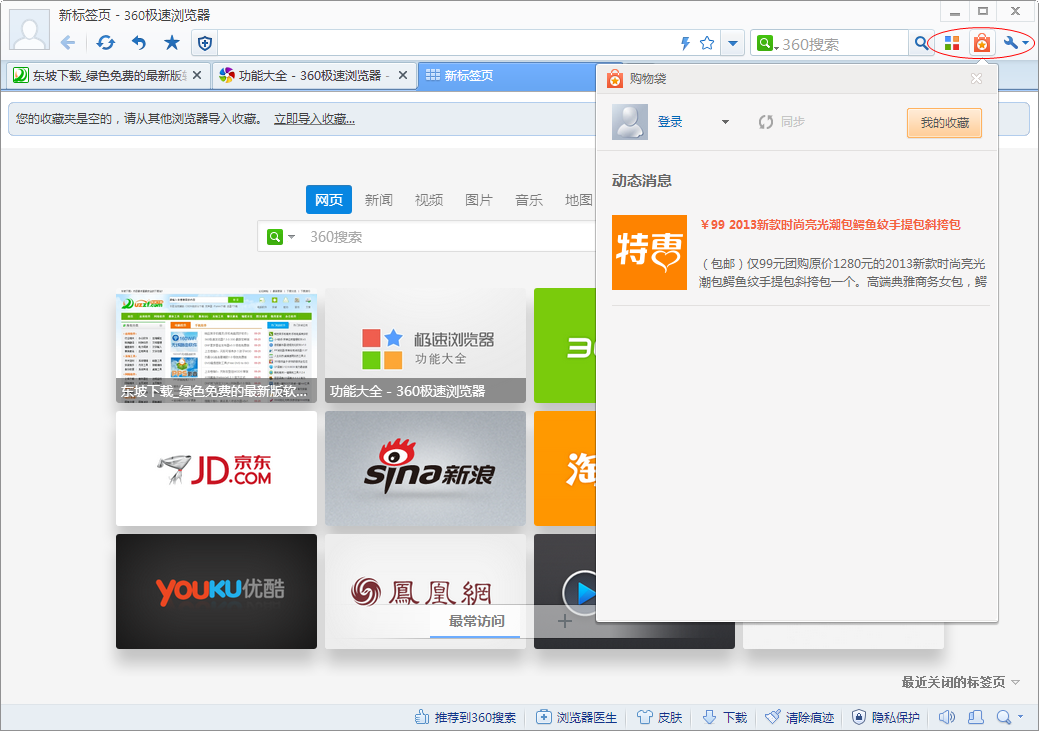Bookmark page with outlined star icon
Viewport: 1039px width, 731px height.
(x=707, y=43)
